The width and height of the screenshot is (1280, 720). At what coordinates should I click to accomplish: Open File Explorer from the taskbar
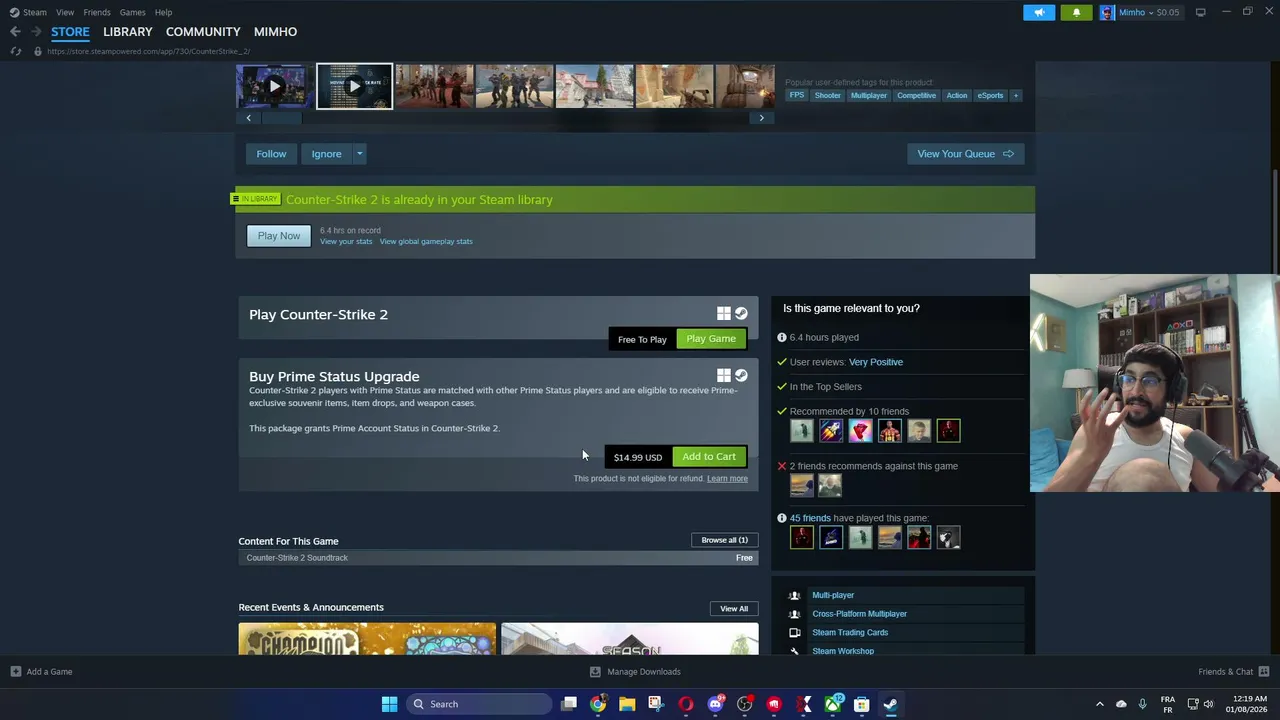pos(627,704)
